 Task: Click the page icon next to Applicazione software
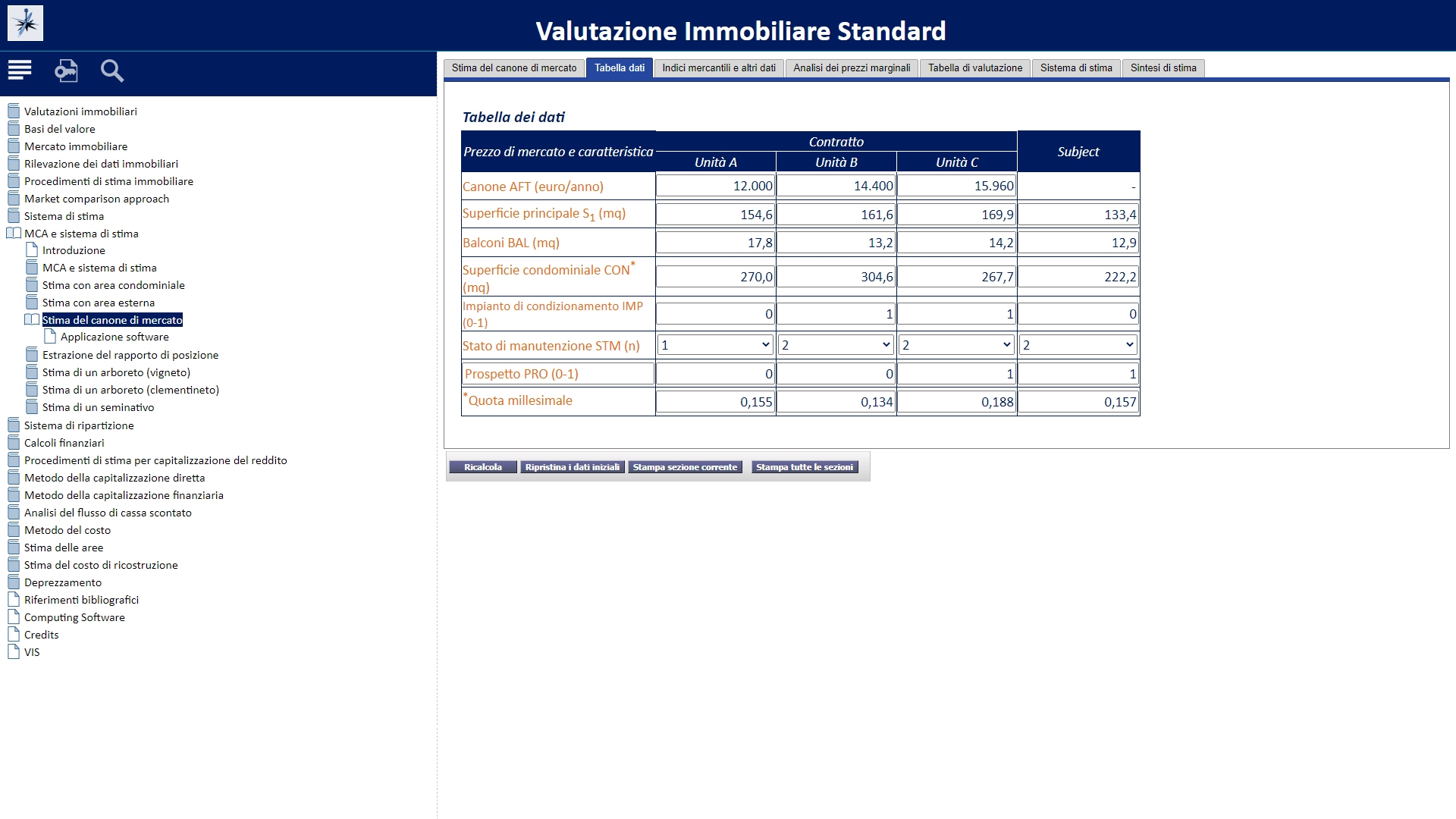click(x=50, y=336)
